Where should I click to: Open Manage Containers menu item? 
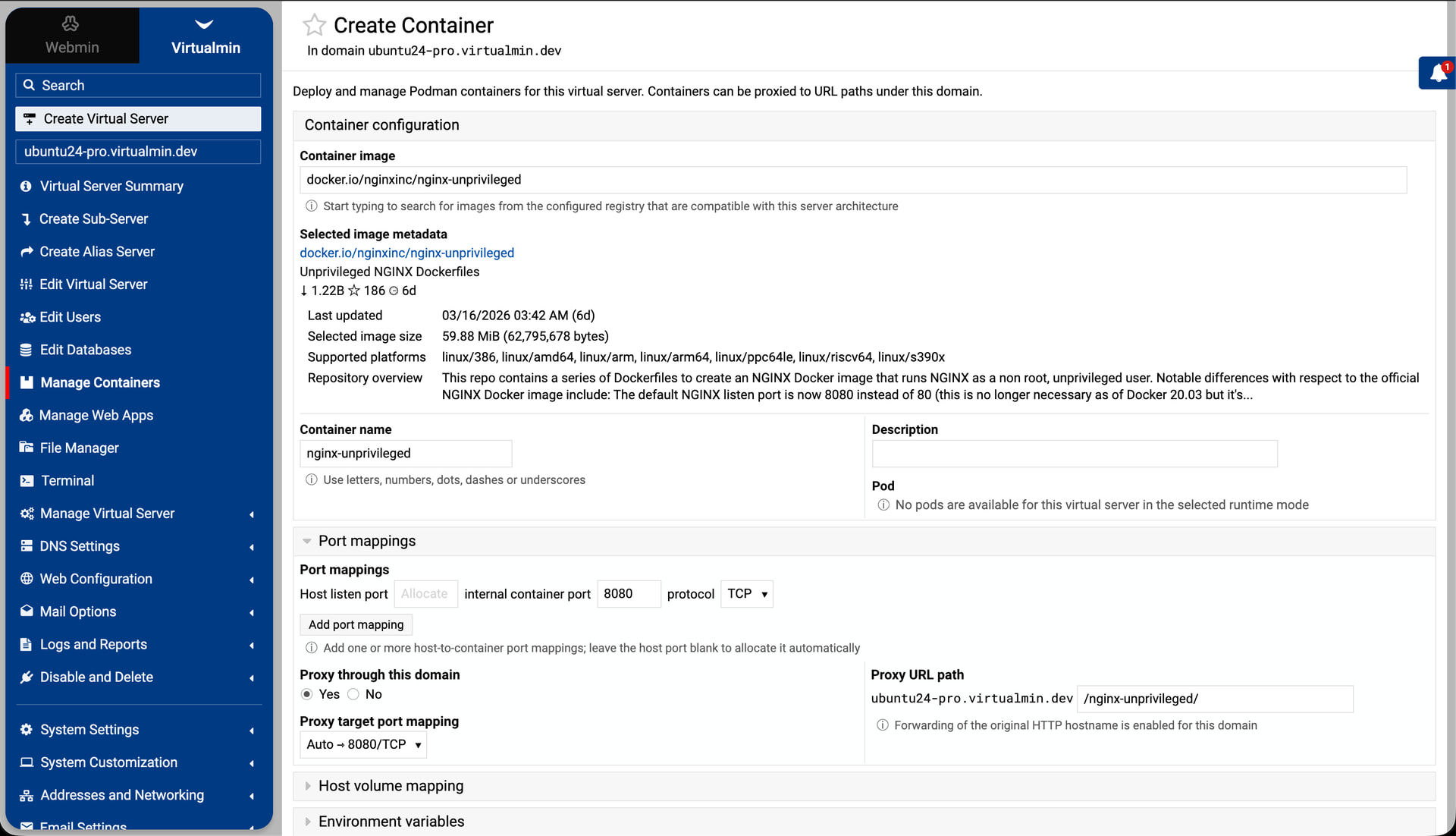pos(99,383)
